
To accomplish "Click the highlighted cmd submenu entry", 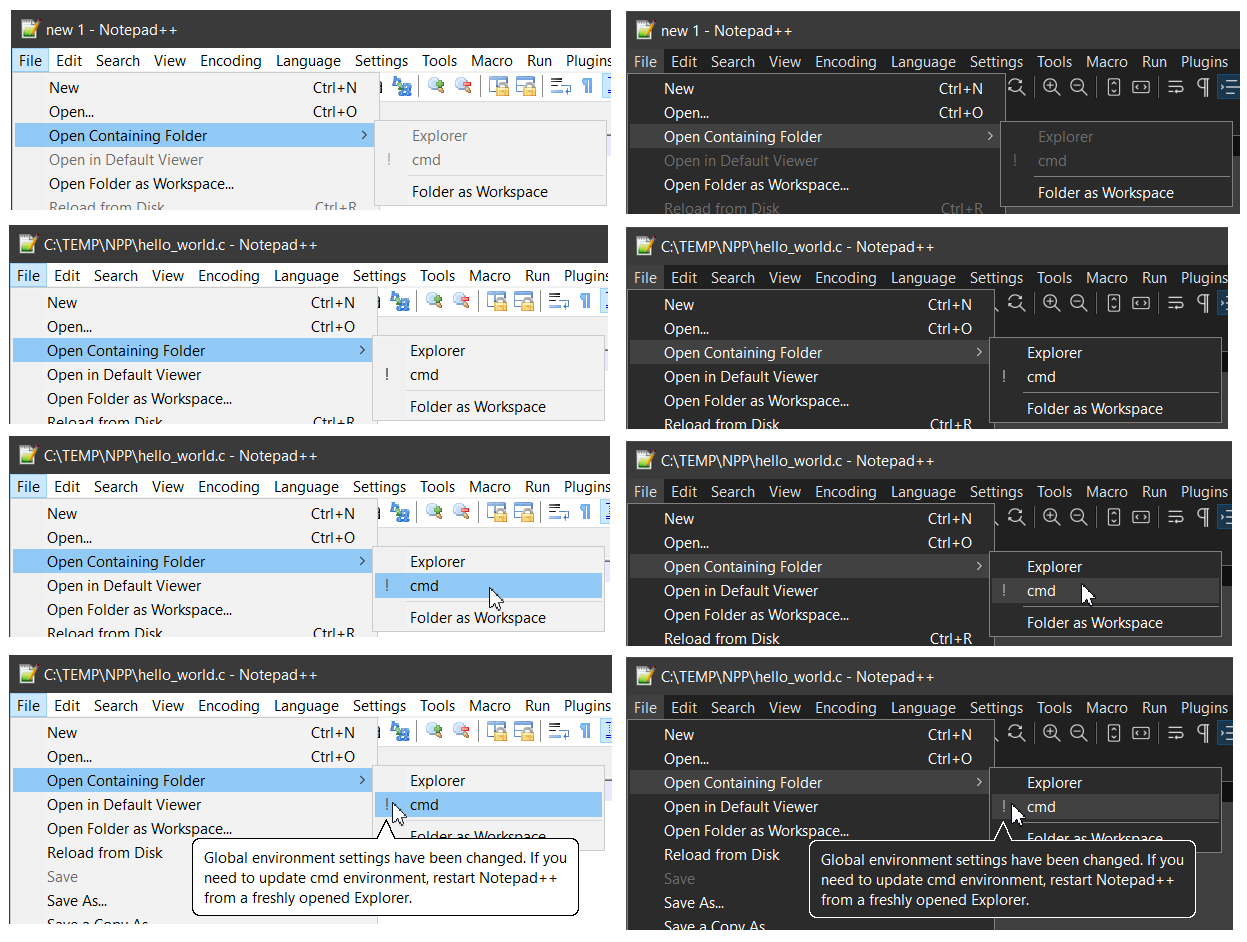I will click(424, 585).
